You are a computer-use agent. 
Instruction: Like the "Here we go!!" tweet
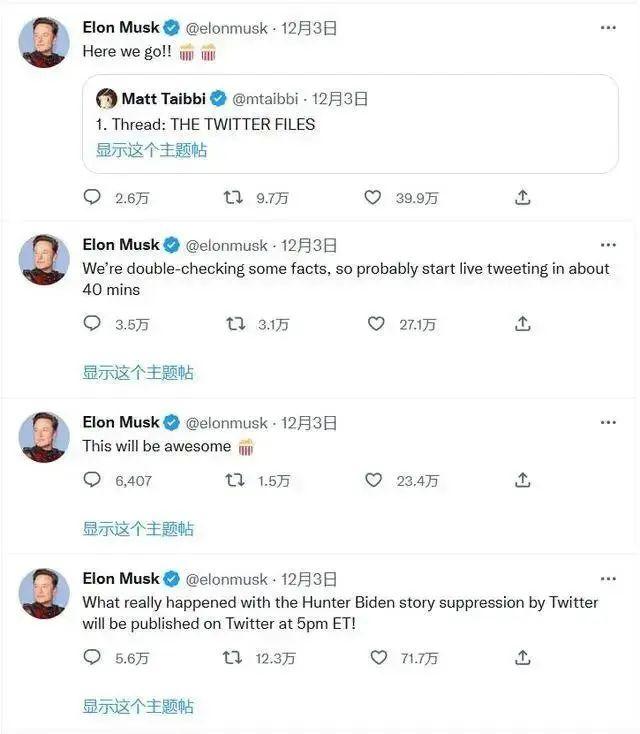click(x=373, y=197)
